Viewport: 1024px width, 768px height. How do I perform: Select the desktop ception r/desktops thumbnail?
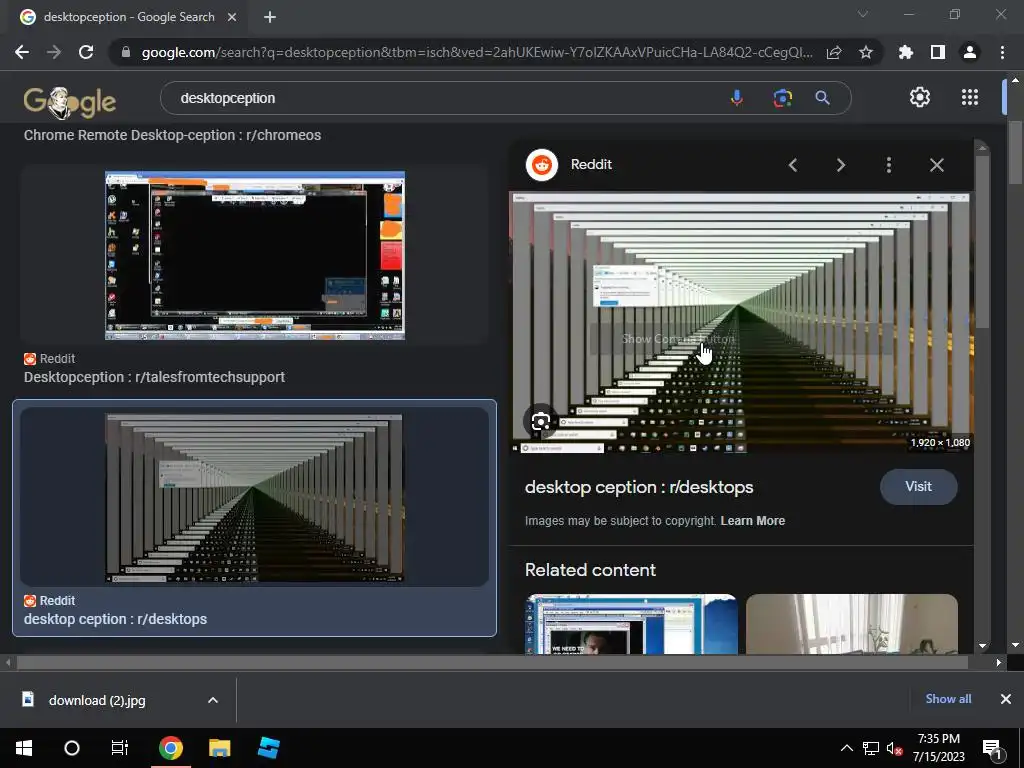pyautogui.click(x=255, y=497)
